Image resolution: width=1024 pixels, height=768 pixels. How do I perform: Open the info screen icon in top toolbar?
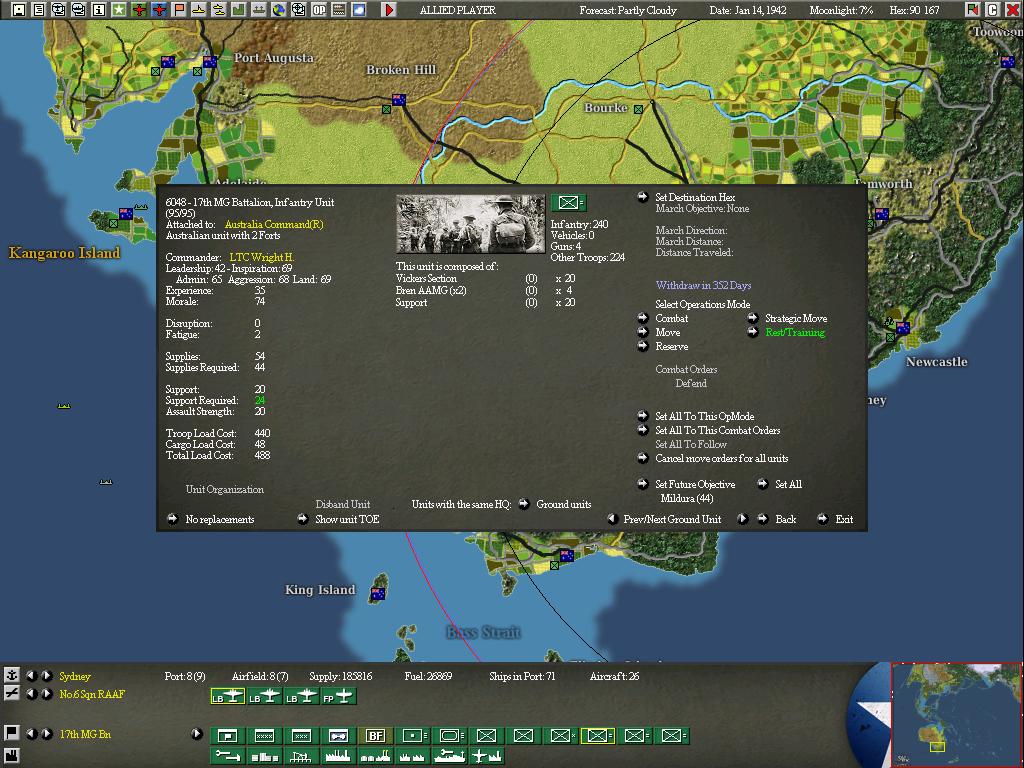click(98, 9)
